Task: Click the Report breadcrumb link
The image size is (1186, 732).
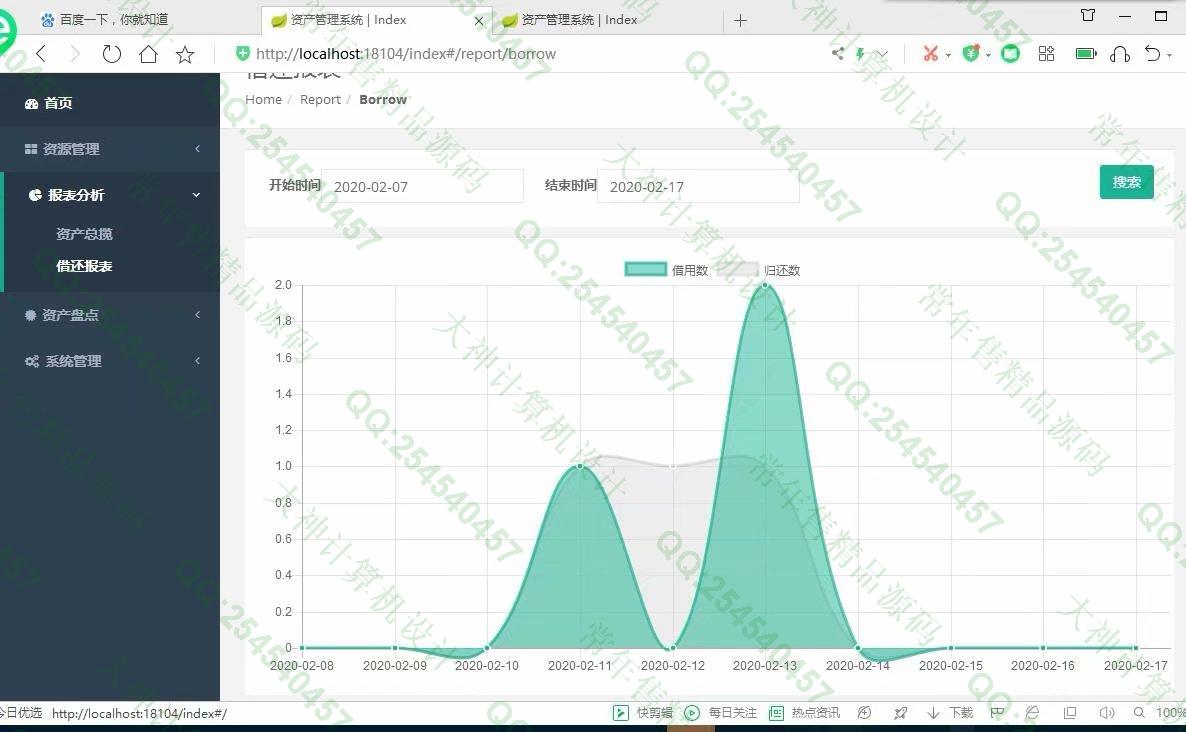Action: (320, 99)
